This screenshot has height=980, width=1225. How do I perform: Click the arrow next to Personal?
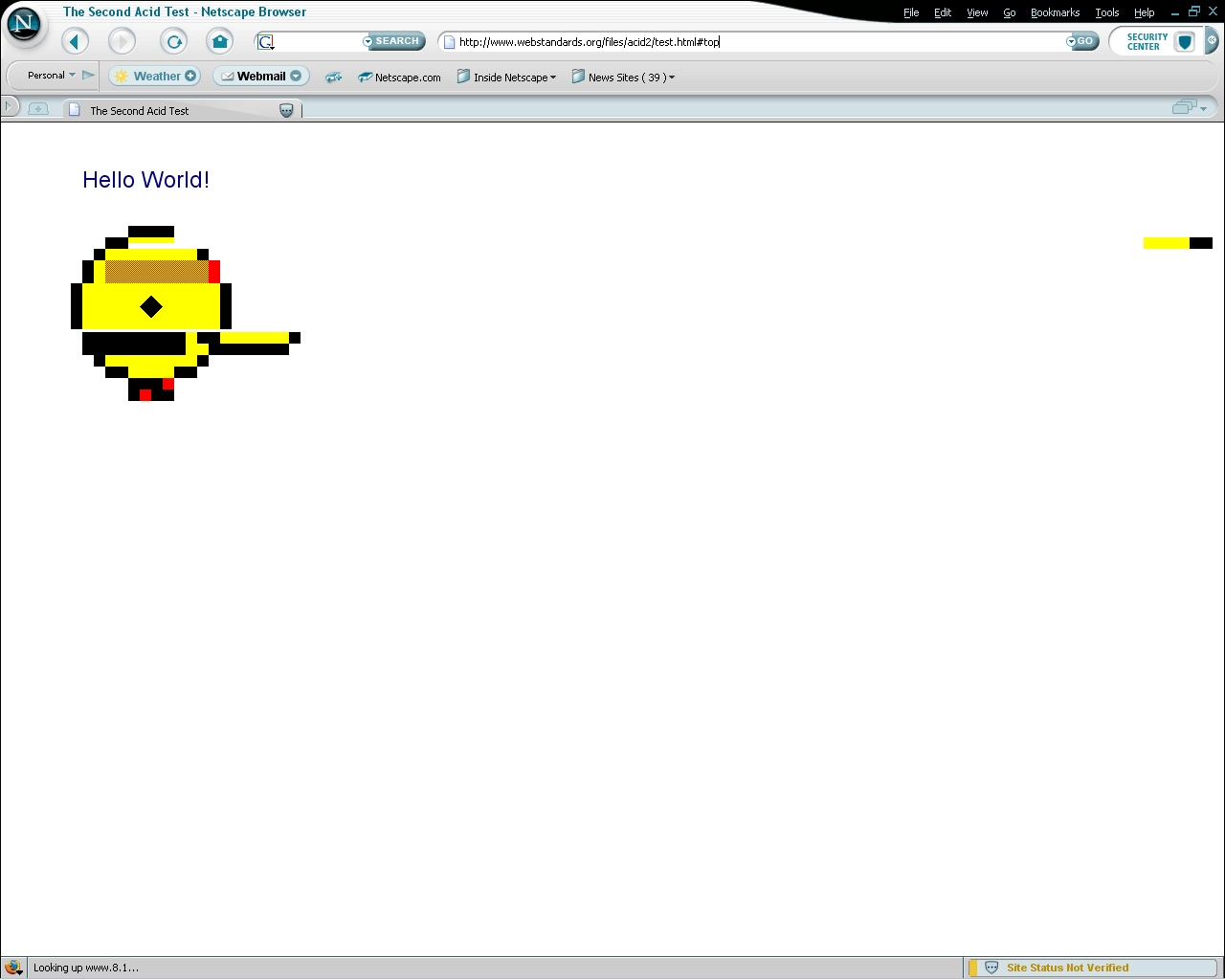(x=88, y=75)
